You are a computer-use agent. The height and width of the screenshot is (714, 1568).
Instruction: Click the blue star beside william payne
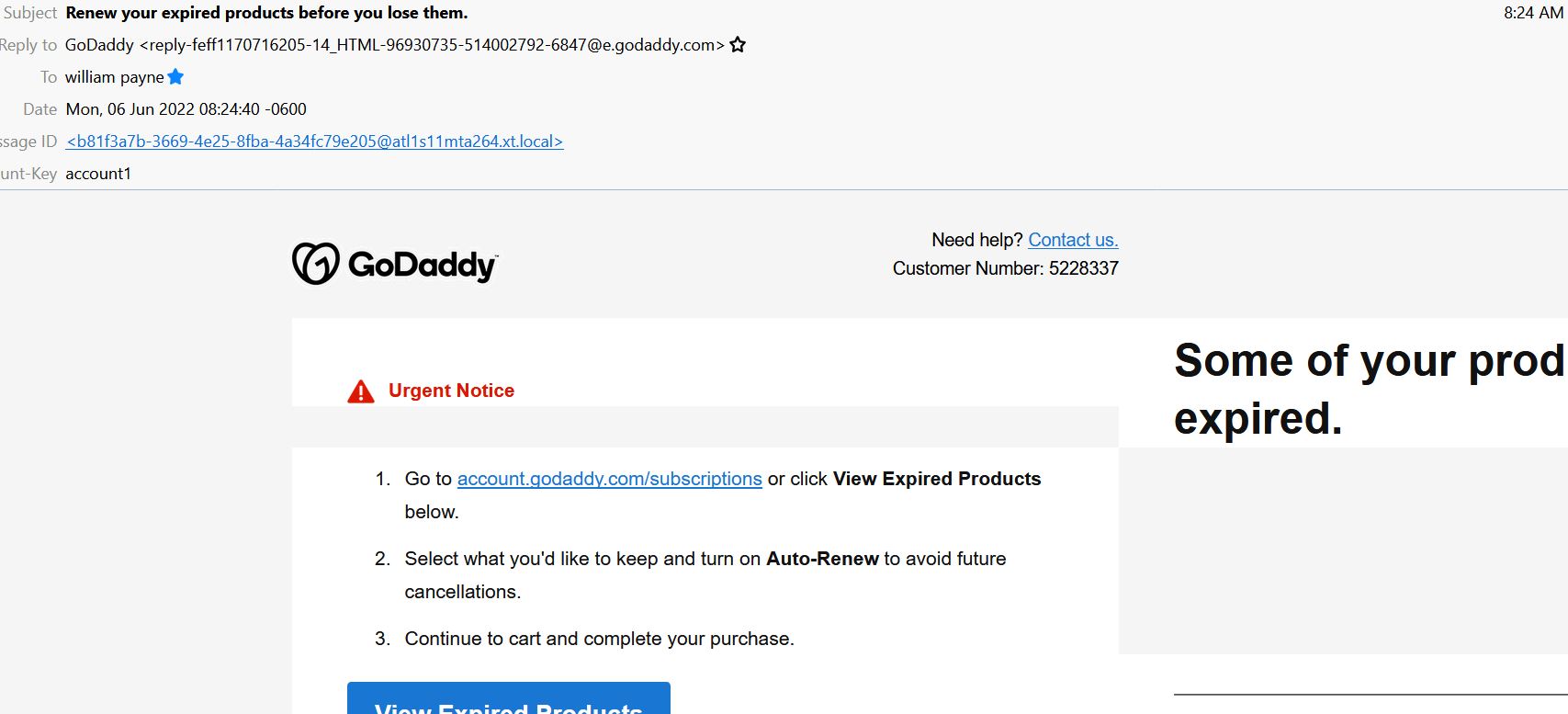pyautogui.click(x=176, y=77)
